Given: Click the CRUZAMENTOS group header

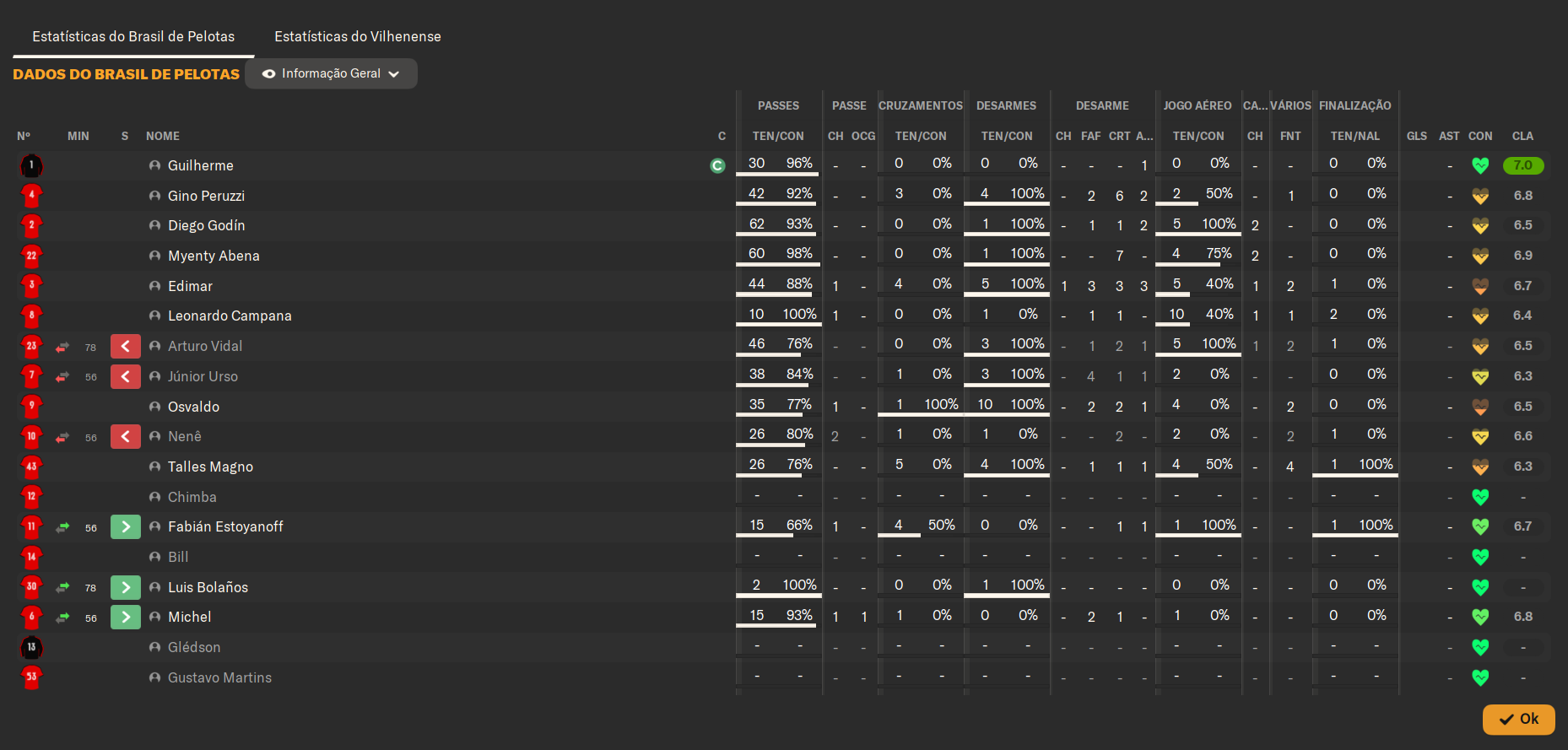Looking at the screenshot, I should pos(921,105).
